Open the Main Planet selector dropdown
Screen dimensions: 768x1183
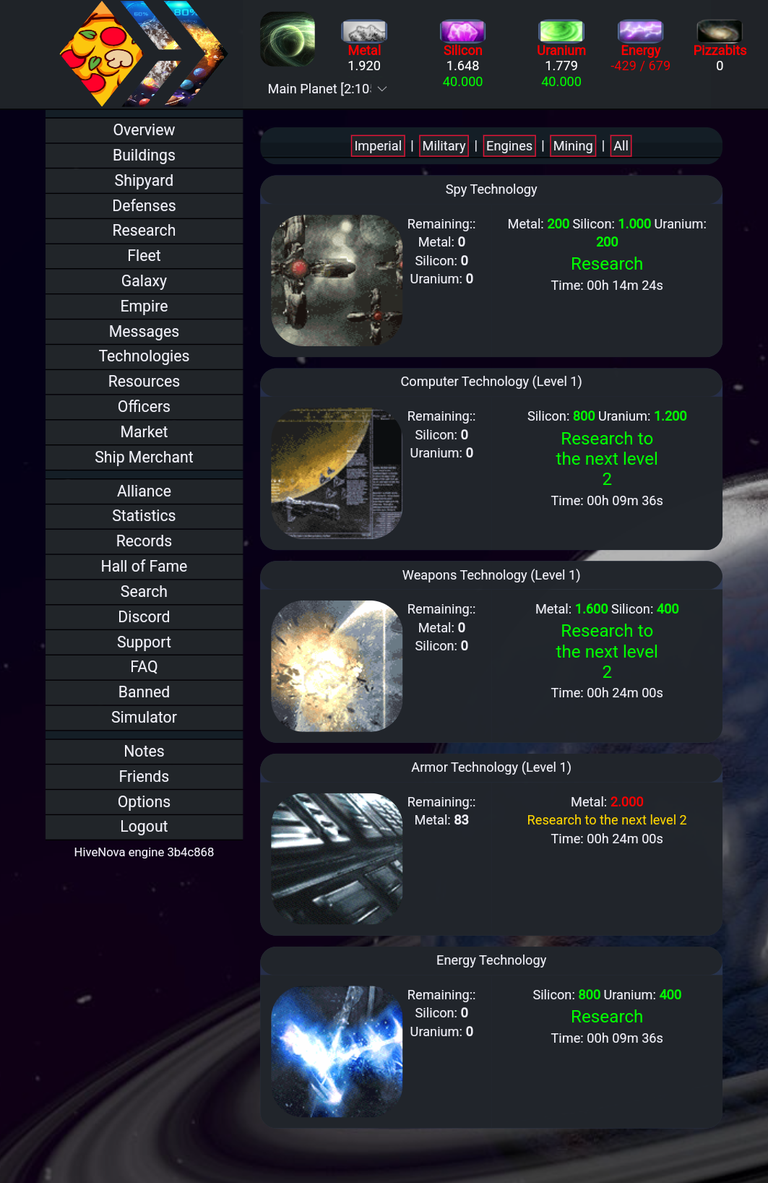point(327,89)
